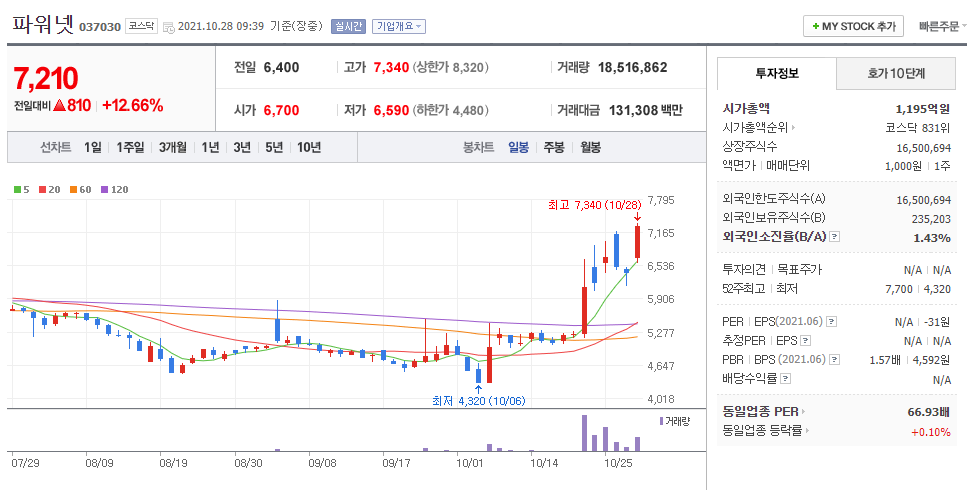The width and height of the screenshot is (977, 490).
Task: Open 동일업종 PER link
Action: pos(763,411)
